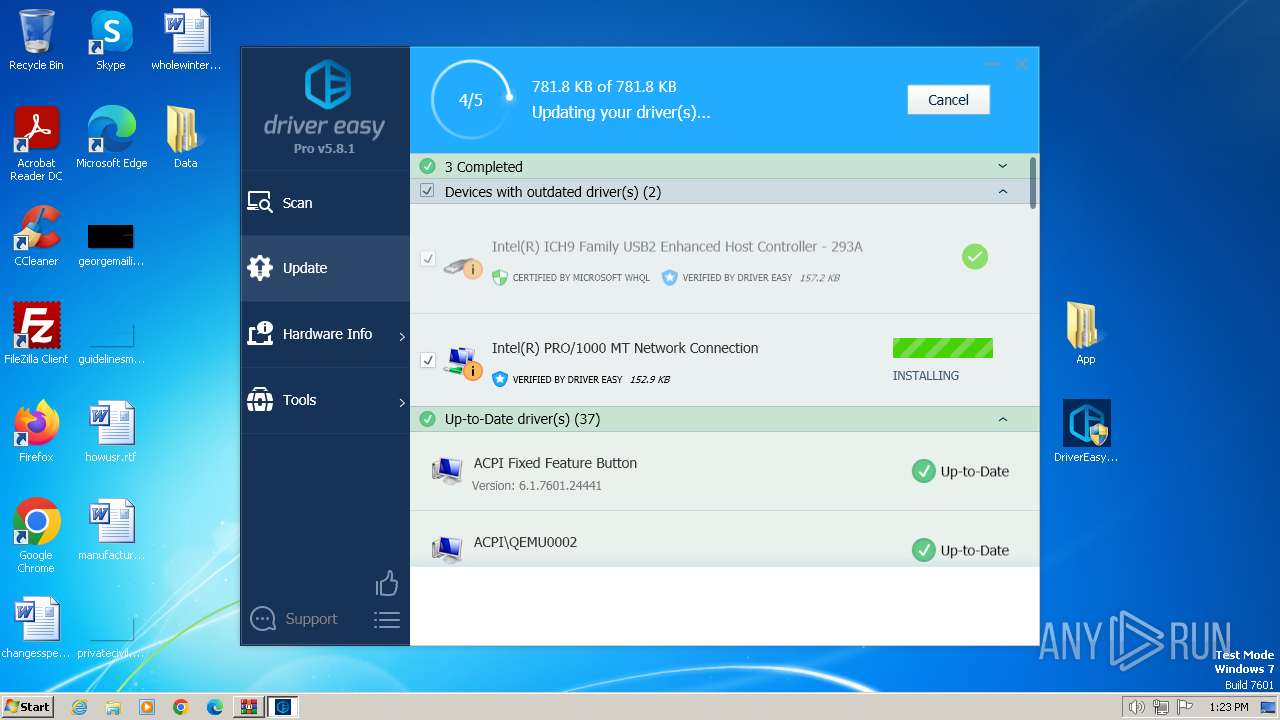Image resolution: width=1280 pixels, height=720 pixels.
Task: Expand the Hardware Info submenu arrow
Action: pyautogui.click(x=402, y=336)
